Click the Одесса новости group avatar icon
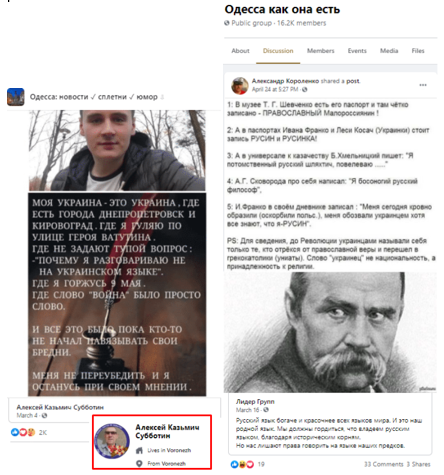Image resolution: width=444 pixels, height=475 pixels. click(16, 97)
